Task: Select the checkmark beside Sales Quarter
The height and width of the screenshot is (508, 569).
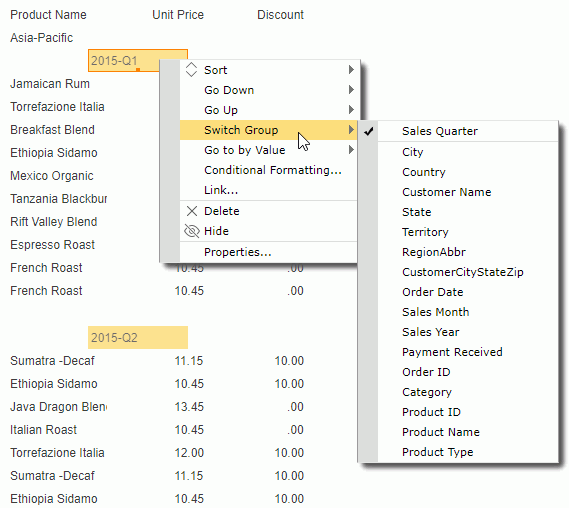Action: pos(368,131)
